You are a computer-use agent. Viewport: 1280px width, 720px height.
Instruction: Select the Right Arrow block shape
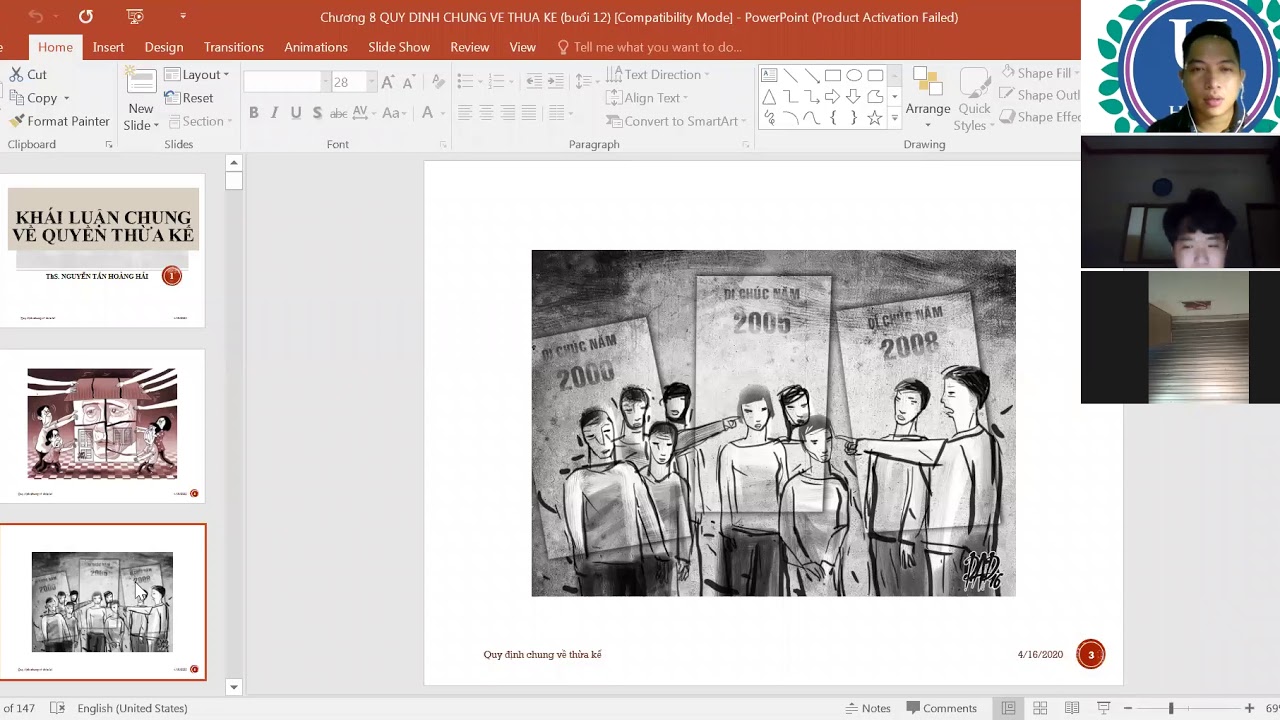pyautogui.click(x=832, y=97)
